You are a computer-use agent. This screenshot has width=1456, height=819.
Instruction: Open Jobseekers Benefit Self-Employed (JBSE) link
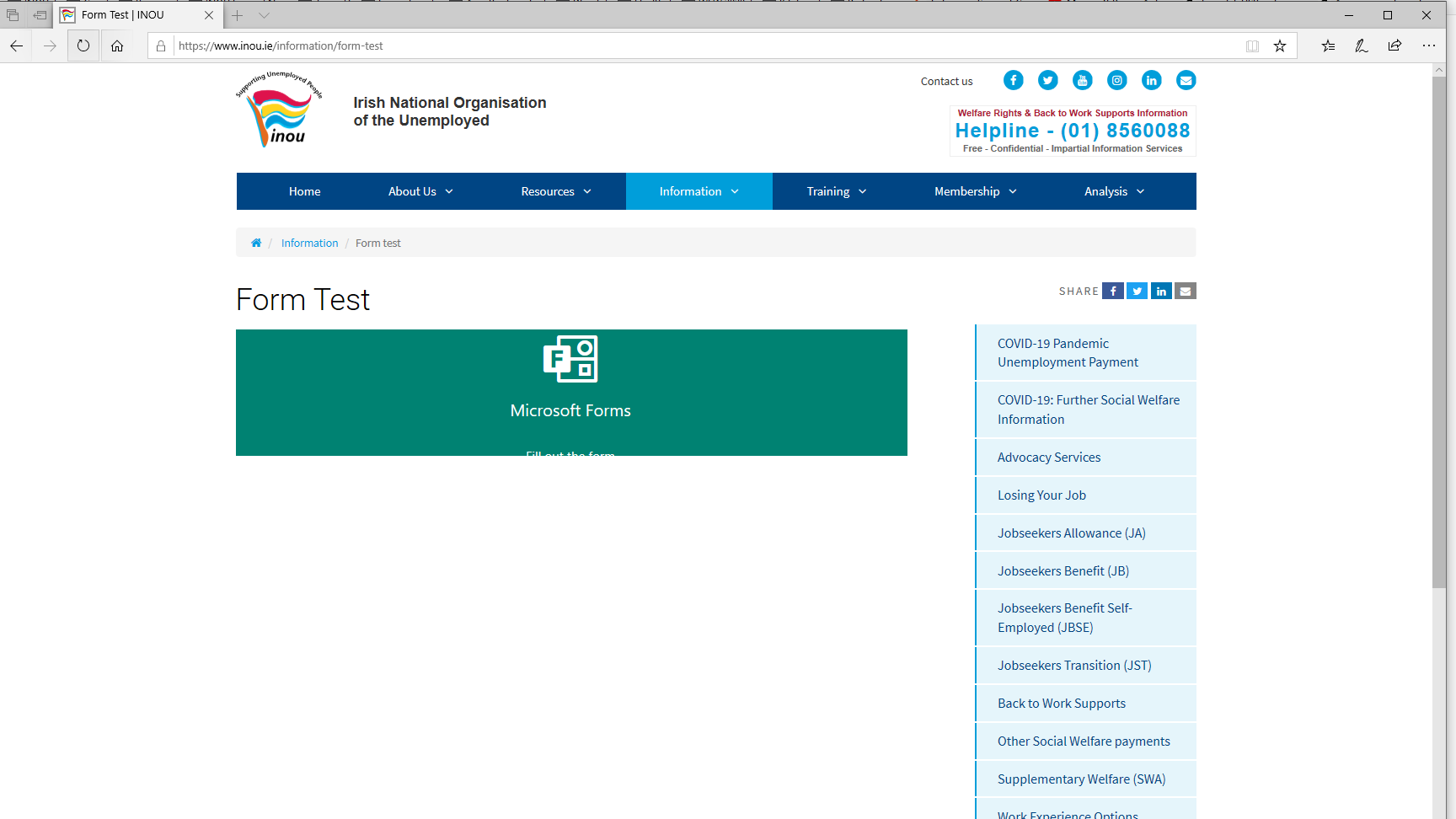point(1086,618)
